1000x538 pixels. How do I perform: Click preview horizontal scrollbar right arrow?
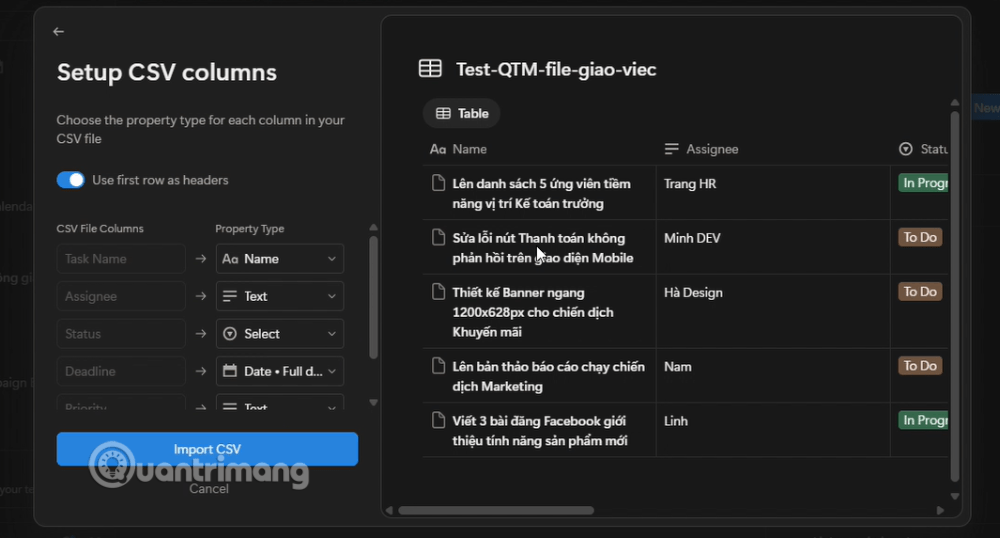940,510
